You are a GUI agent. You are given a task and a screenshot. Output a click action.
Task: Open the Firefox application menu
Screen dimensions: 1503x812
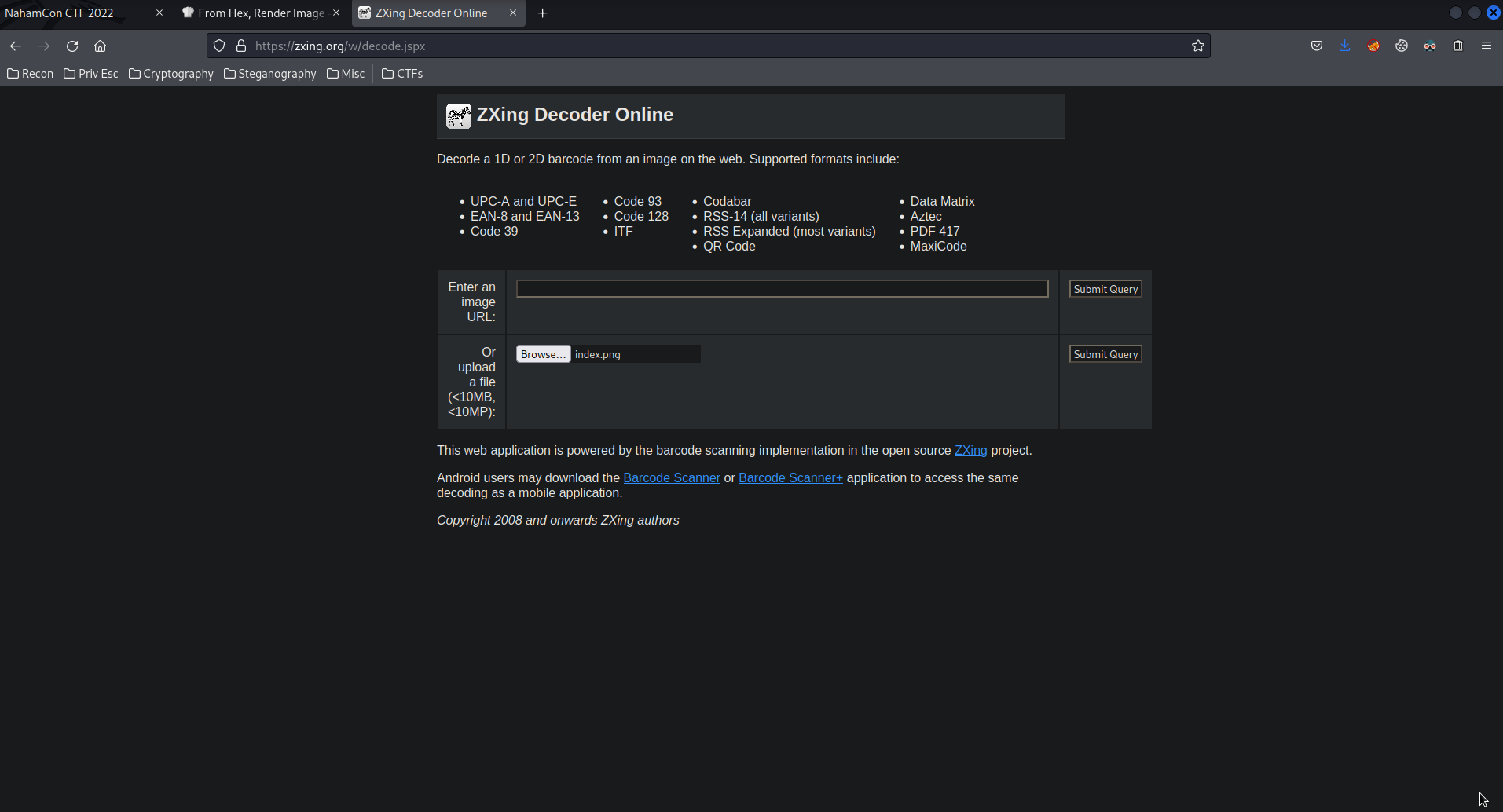[1487, 46]
